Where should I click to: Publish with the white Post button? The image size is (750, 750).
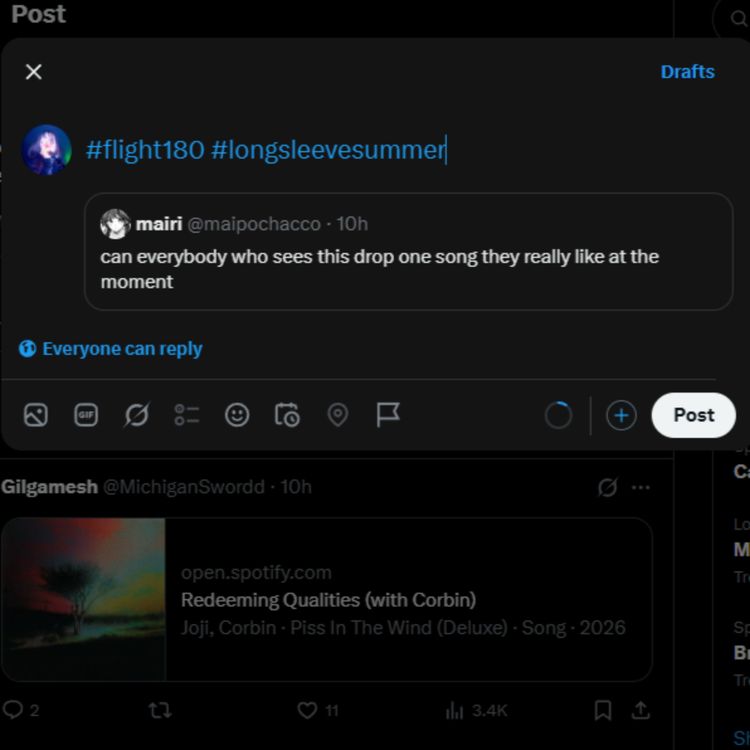point(694,415)
